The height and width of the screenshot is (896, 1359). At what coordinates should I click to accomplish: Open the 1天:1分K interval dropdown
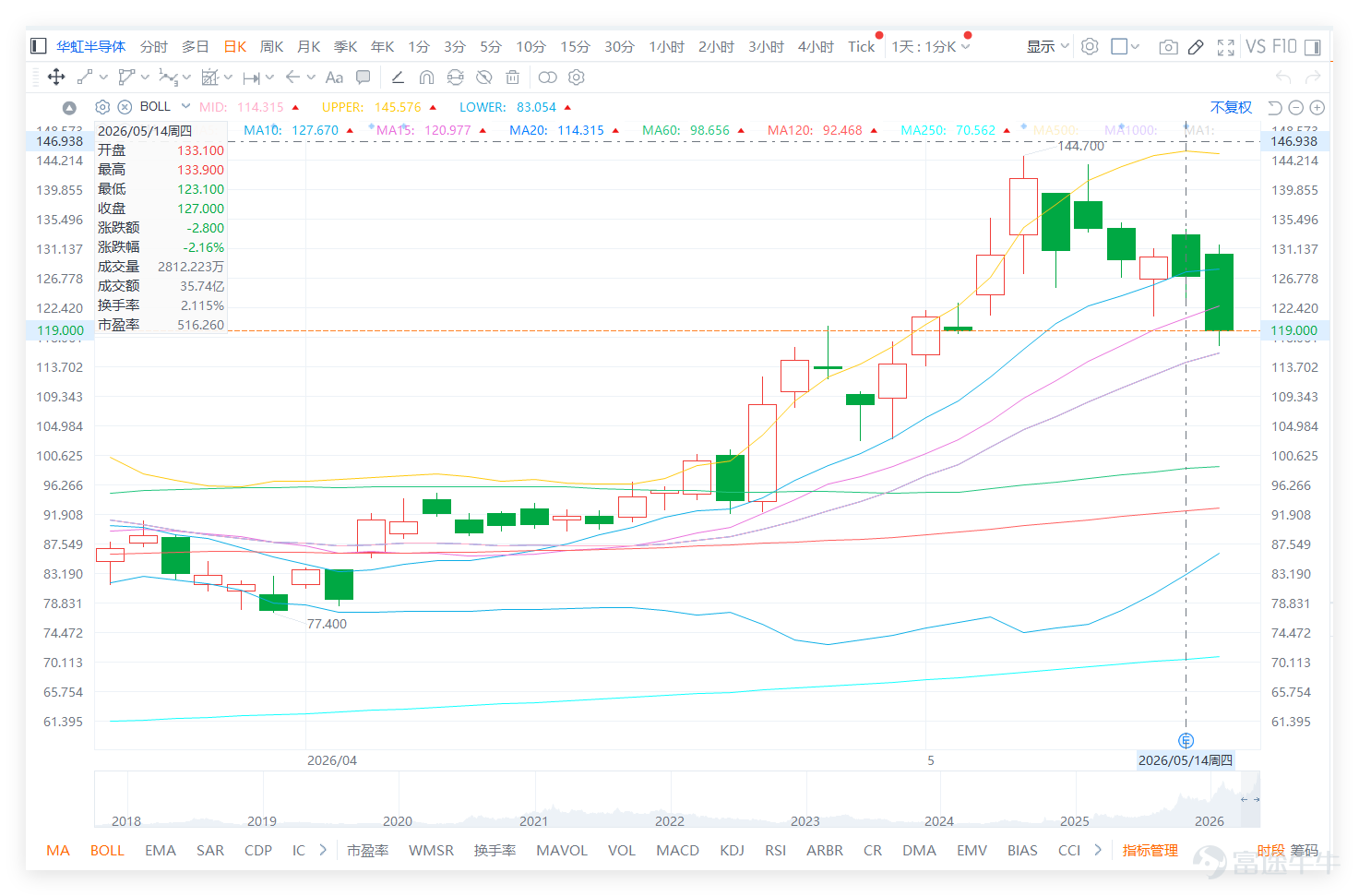(930, 47)
